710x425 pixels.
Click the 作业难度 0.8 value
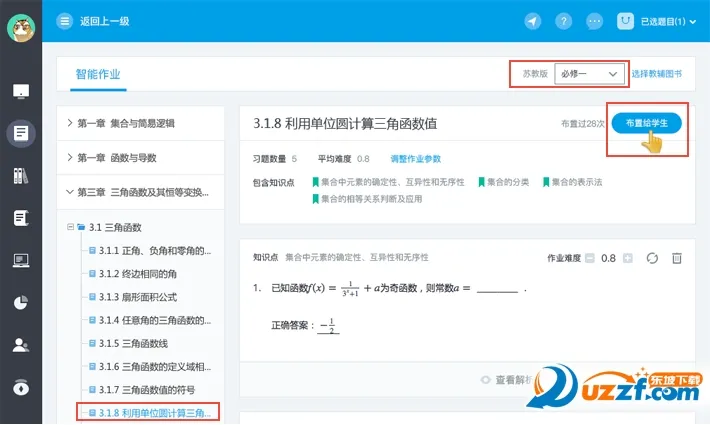click(609, 258)
